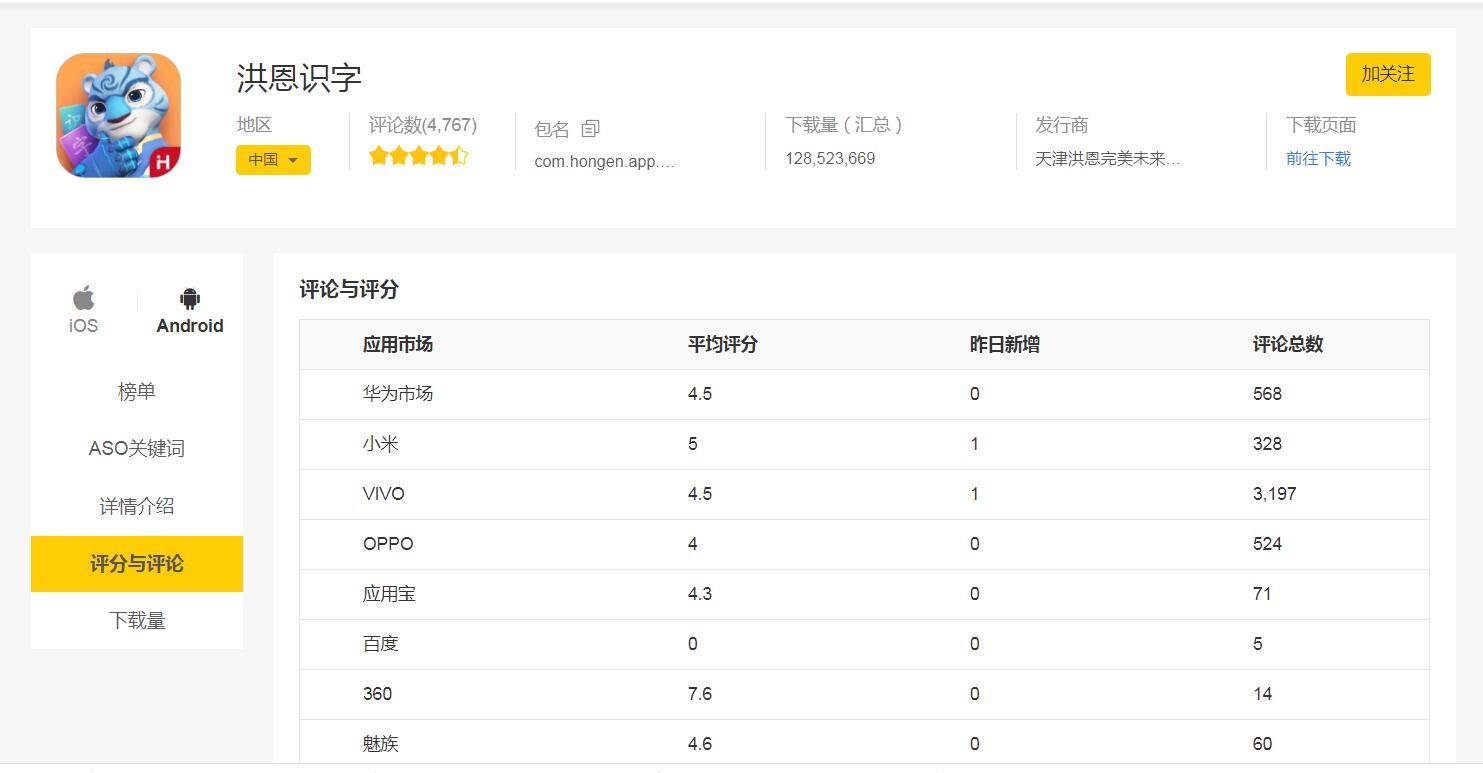1483x773 pixels.
Task: Select the 评分与评论 sidebar menu item
Action: pos(137,564)
